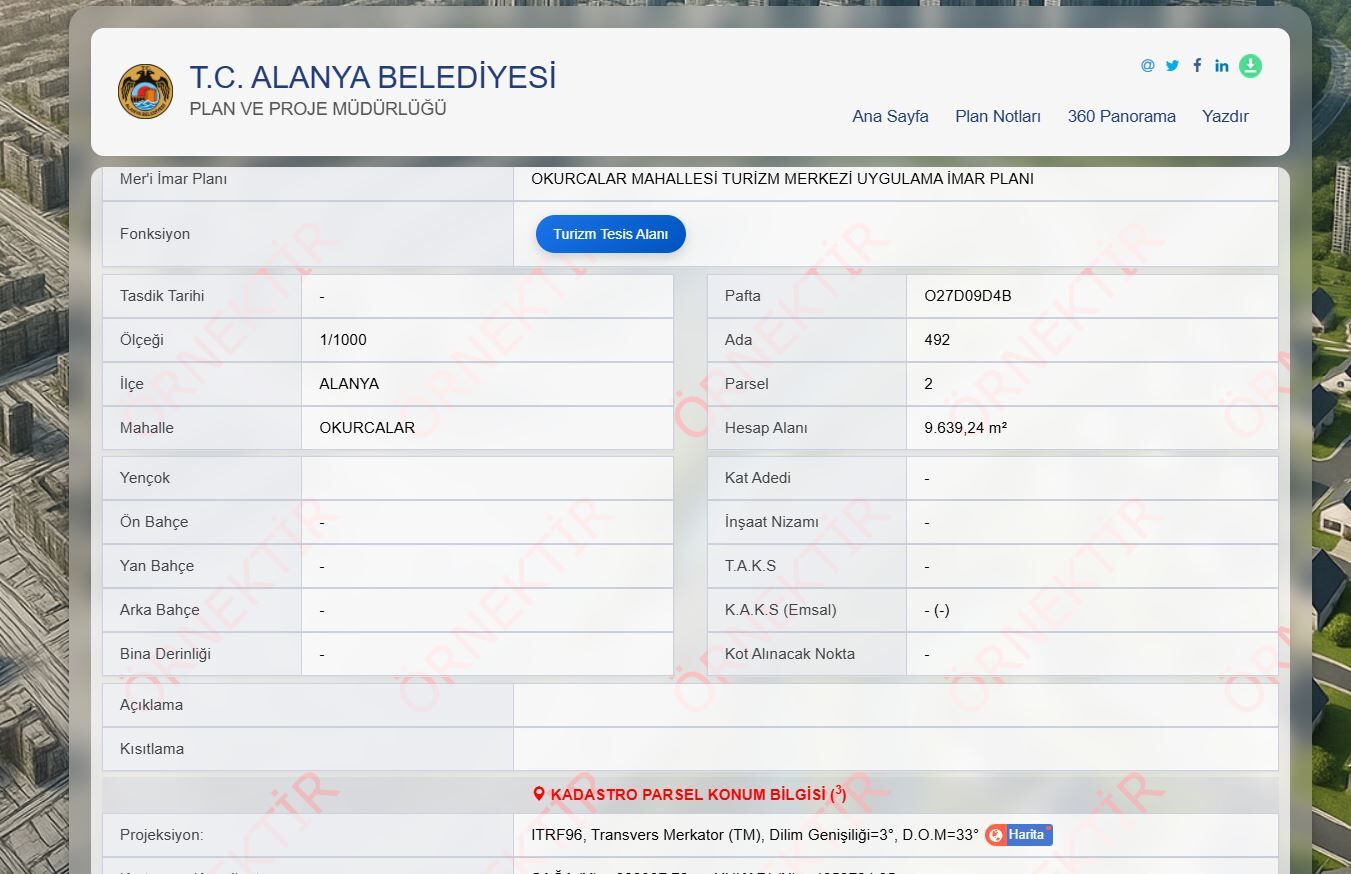The width and height of the screenshot is (1351, 874).
Task: Click the Ön Bahçe label
Action: point(154,522)
